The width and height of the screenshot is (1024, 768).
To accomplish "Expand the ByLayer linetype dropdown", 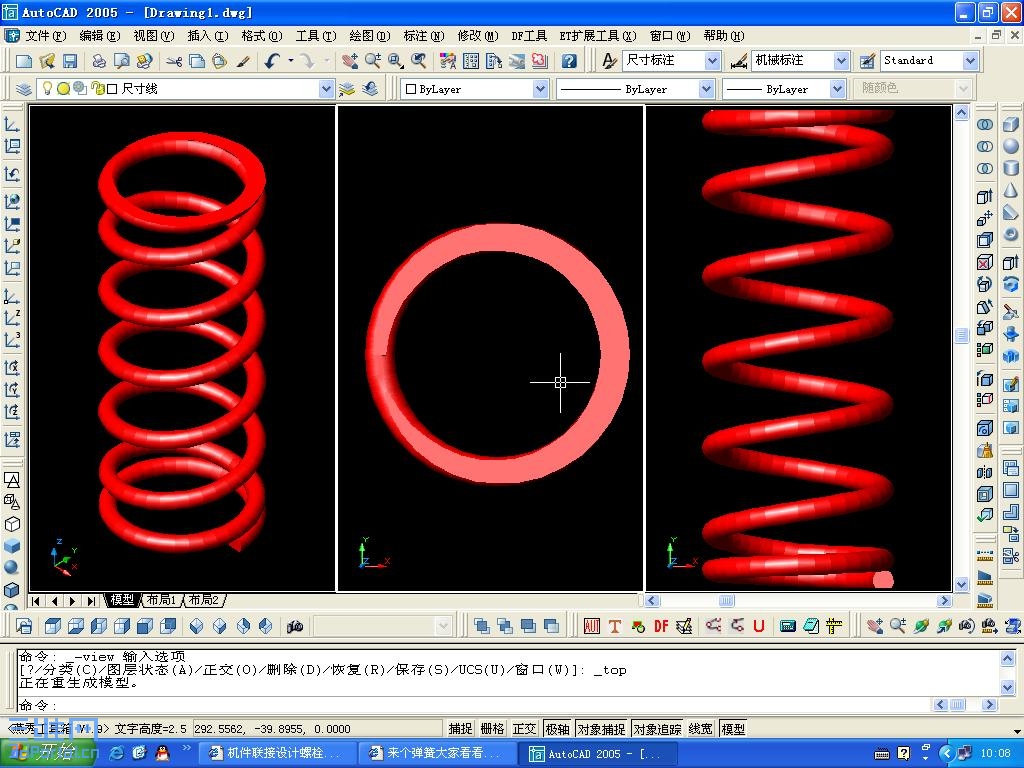I will [x=706, y=89].
